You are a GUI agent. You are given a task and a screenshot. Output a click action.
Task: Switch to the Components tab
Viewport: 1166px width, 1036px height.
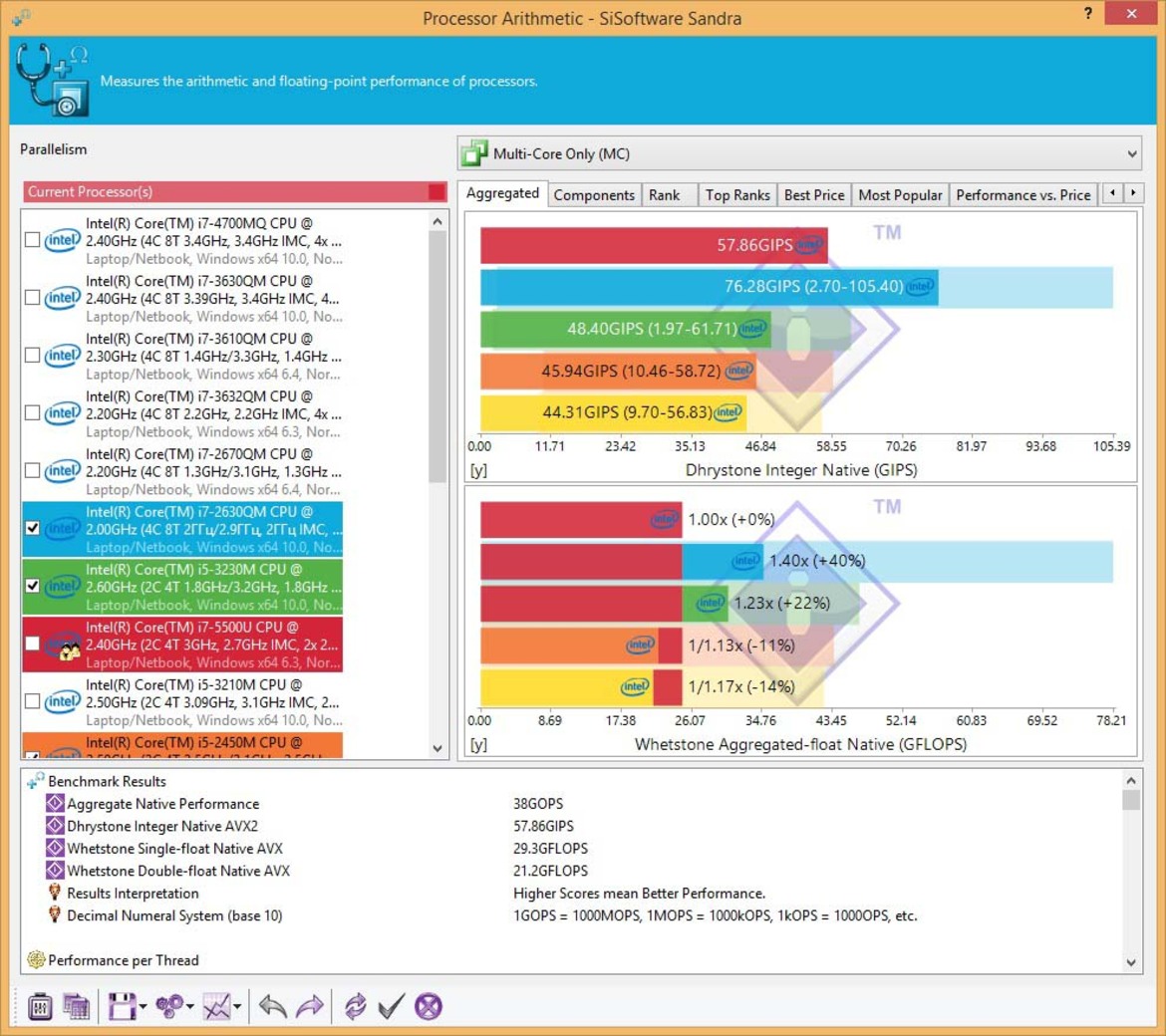[593, 195]
